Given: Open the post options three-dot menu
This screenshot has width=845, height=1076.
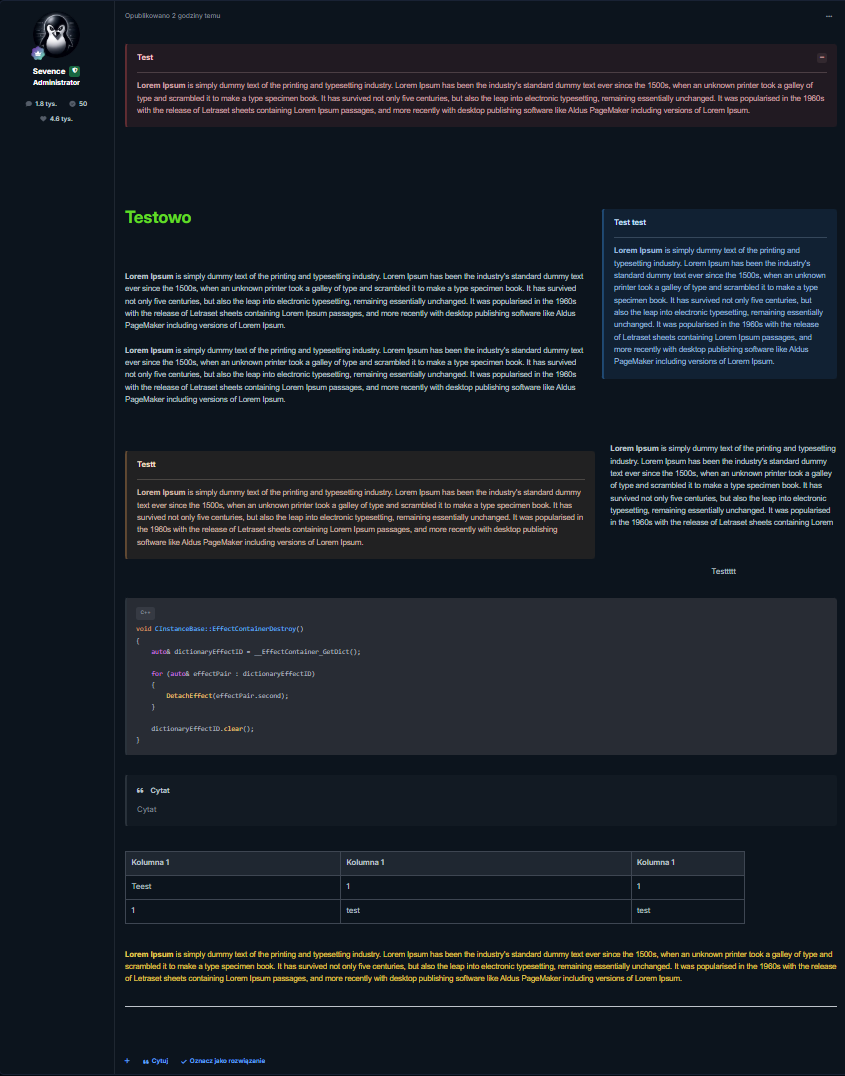Looking at the screenshot, I should [828, 16].
